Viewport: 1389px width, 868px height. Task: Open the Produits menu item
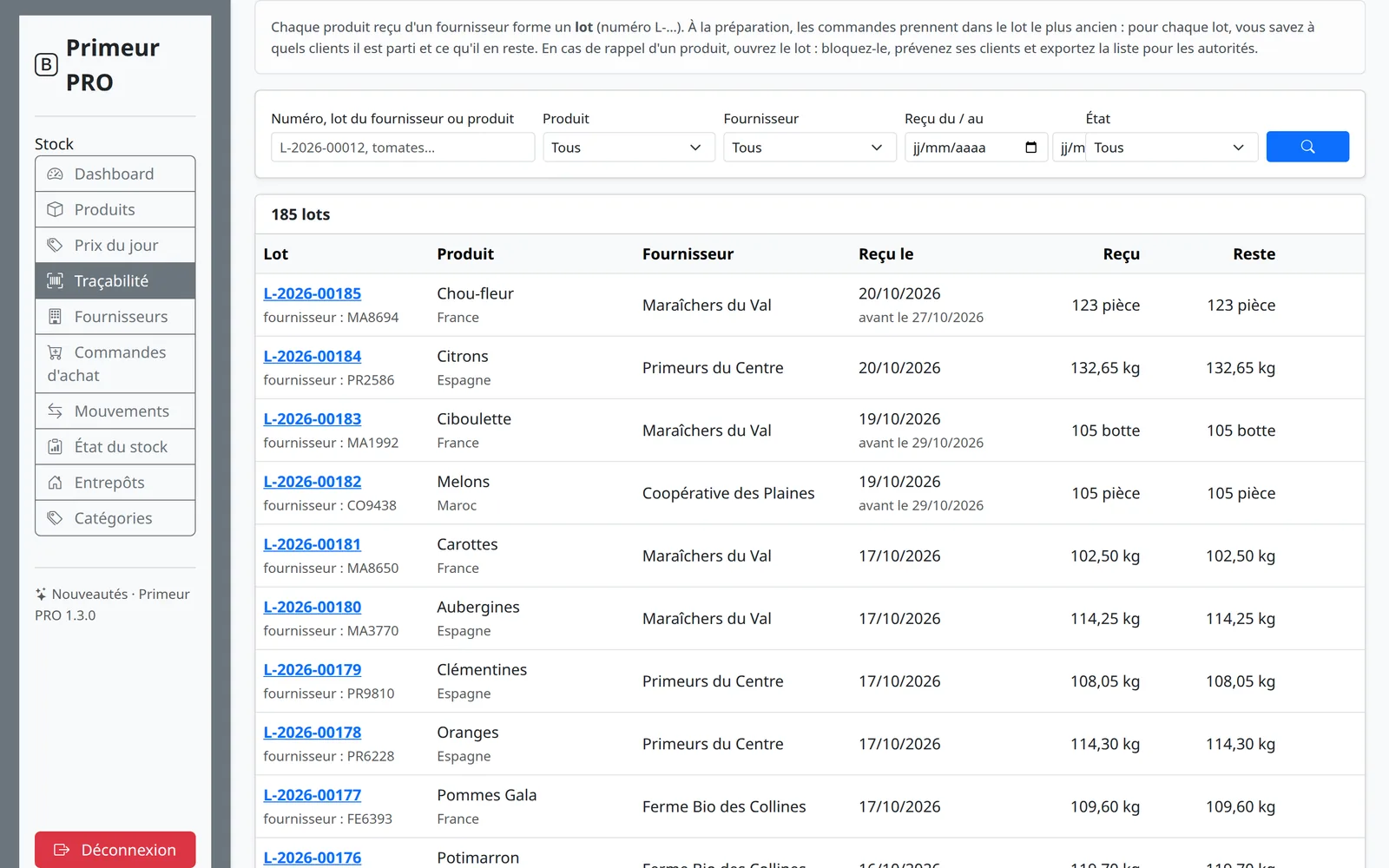(115, 209)
